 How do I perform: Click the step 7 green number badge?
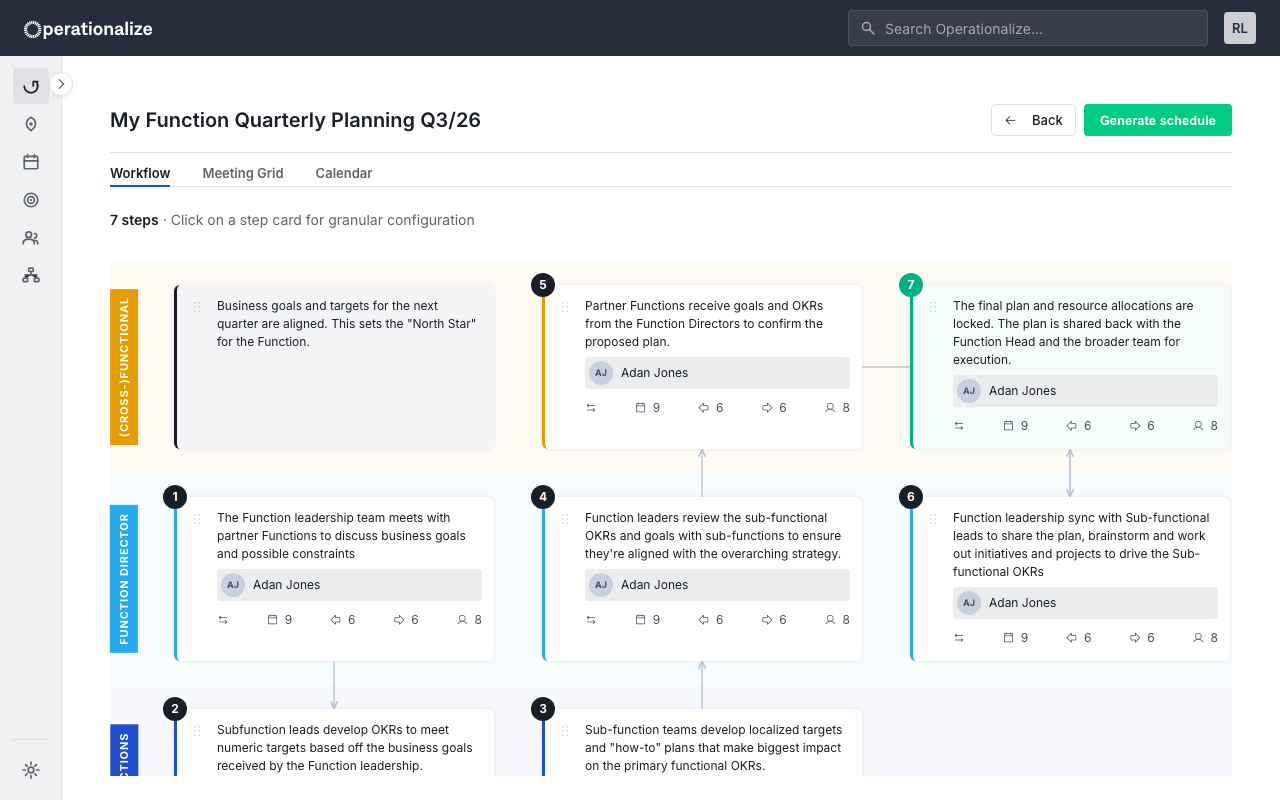[x=911, y=285]
